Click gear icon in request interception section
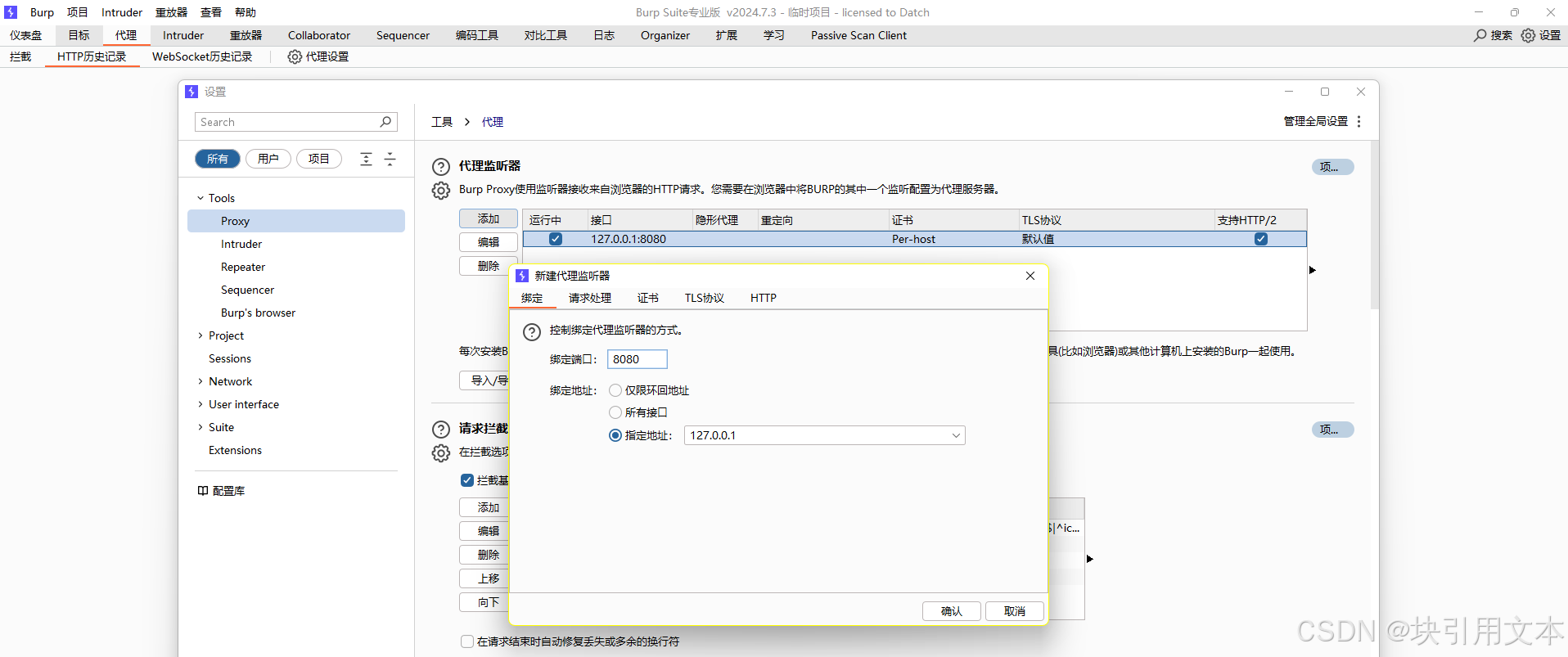Screen dimensions: 1568x657 (441, 453)
